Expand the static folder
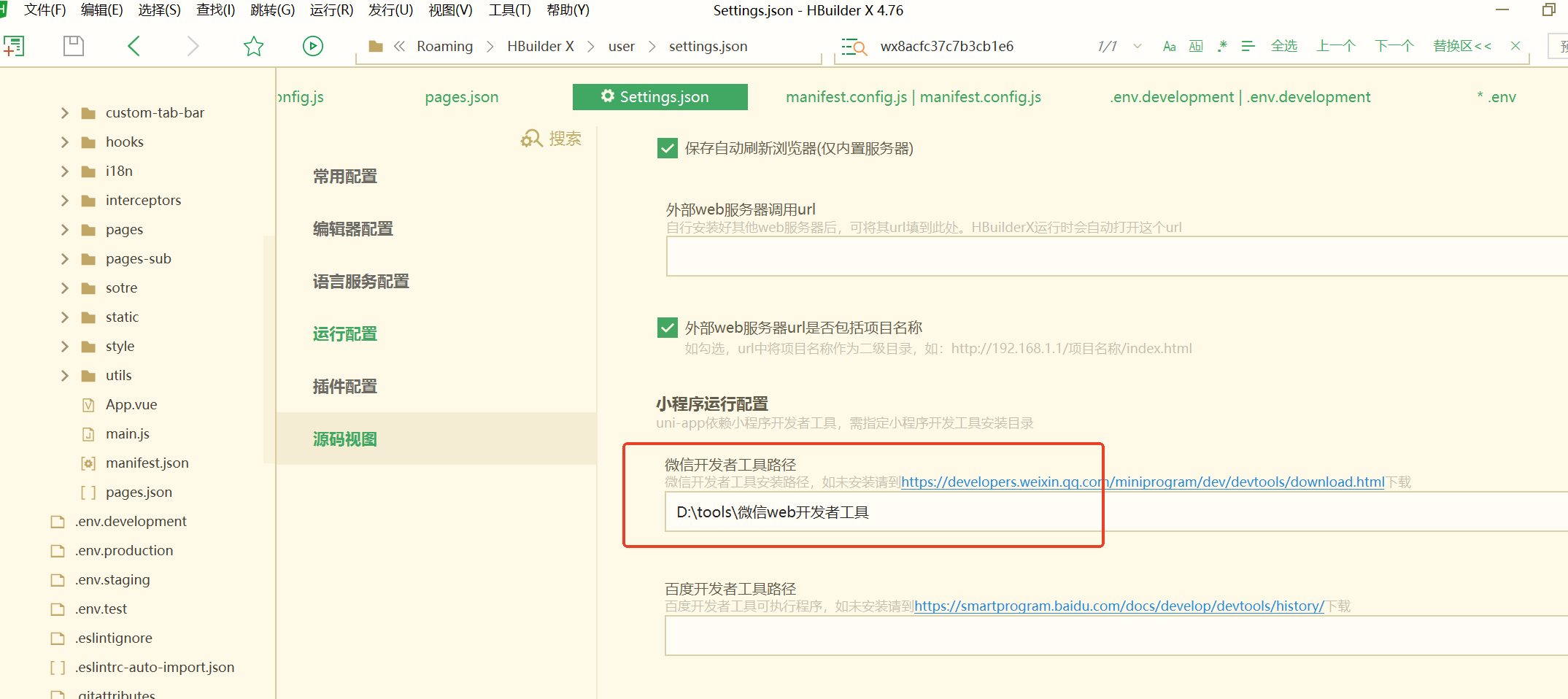 [65, 317]
